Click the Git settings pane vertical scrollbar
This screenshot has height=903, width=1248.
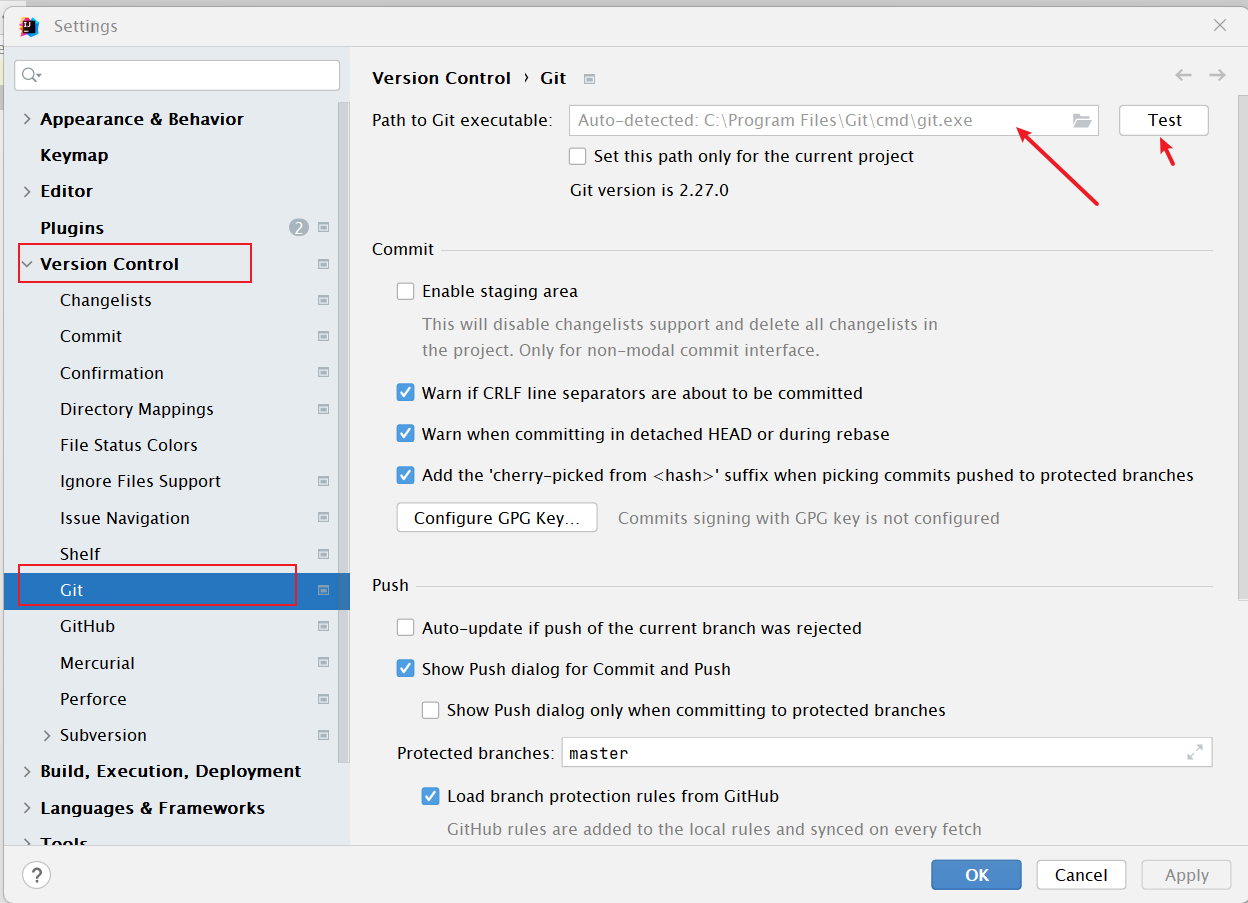(x=1243, y=347)
